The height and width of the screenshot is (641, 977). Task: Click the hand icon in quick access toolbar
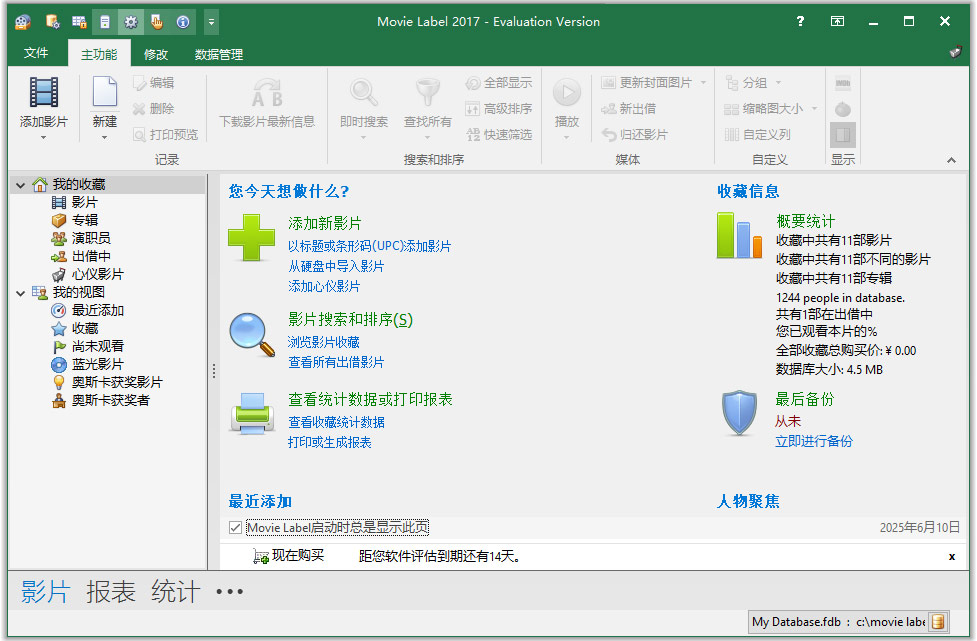(156, 22)
